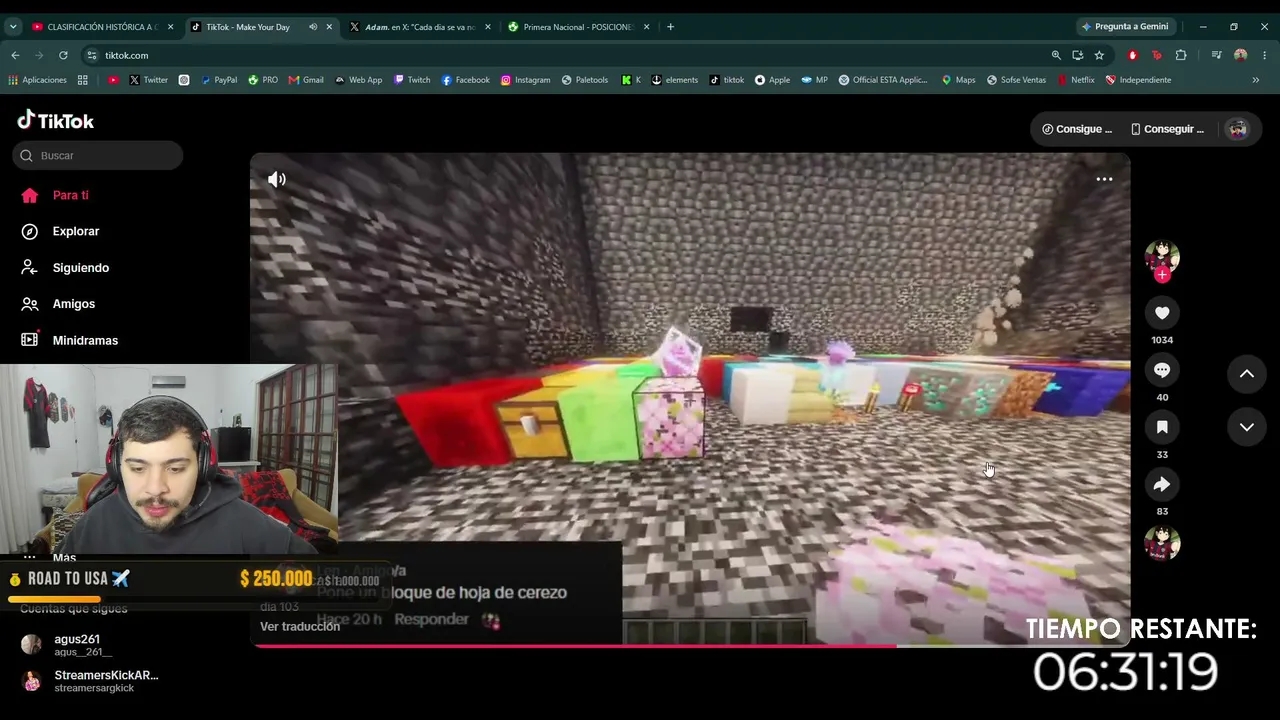
Task: Expand the hidden bookmarks overflow chevron
Action: [x=1256, y=80]
